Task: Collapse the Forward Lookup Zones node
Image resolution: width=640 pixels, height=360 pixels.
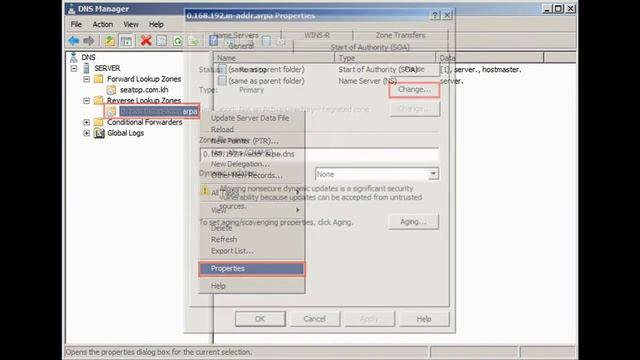Action: click(x=87, y=79)
